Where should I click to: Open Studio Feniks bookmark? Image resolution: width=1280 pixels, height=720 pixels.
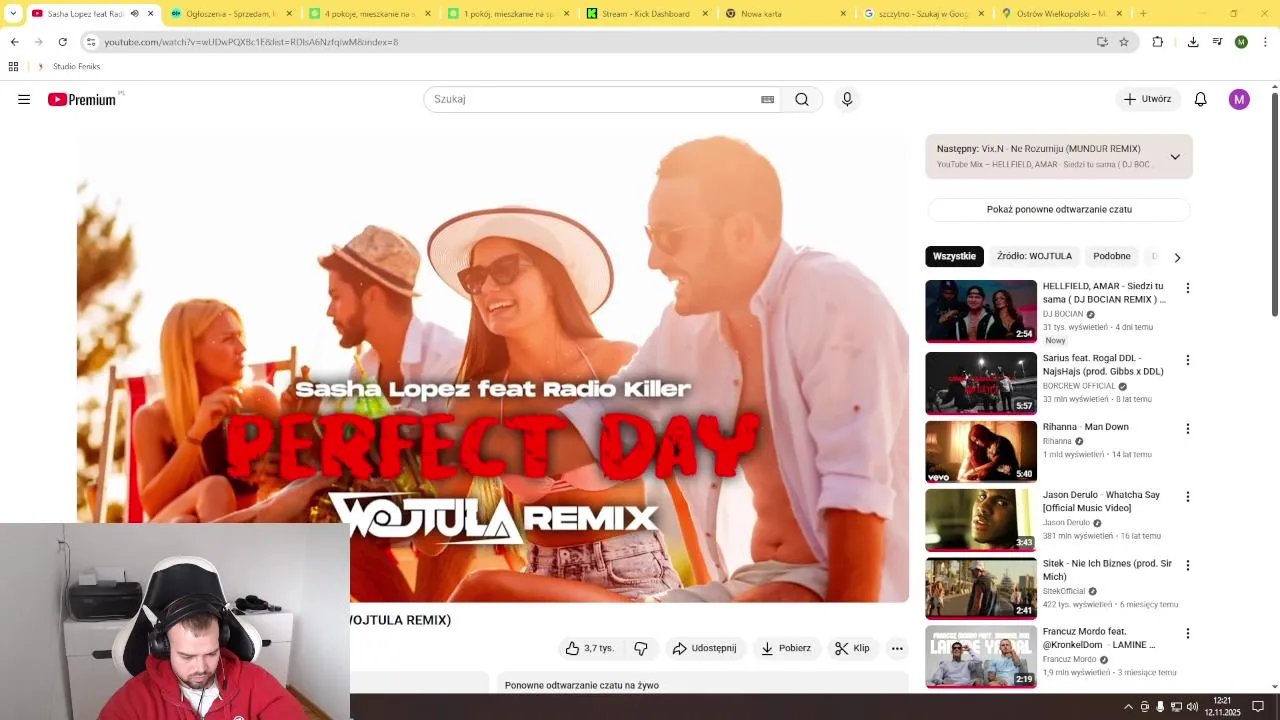pyautogui.click(x=69, y=66)
